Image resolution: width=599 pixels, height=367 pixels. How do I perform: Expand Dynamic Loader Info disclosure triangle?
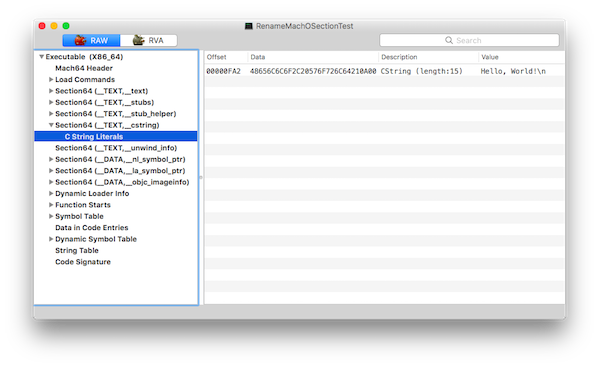coord(51,193)
